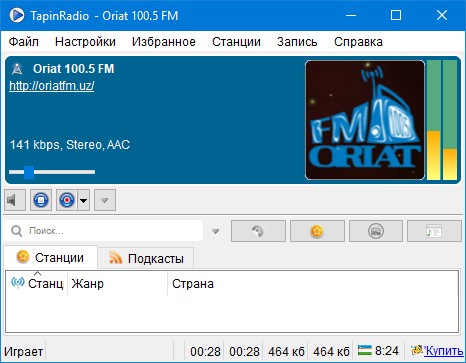
Task: Click the 141 kbps, Stereo, AAC text
Action: [70, 145]
